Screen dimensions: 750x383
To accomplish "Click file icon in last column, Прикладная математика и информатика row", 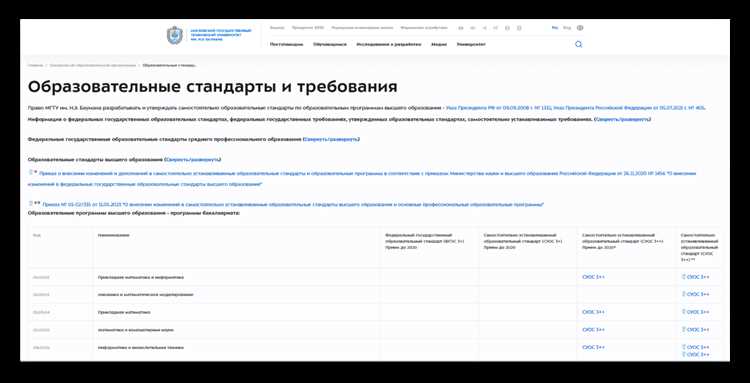I will click(684, 277).
